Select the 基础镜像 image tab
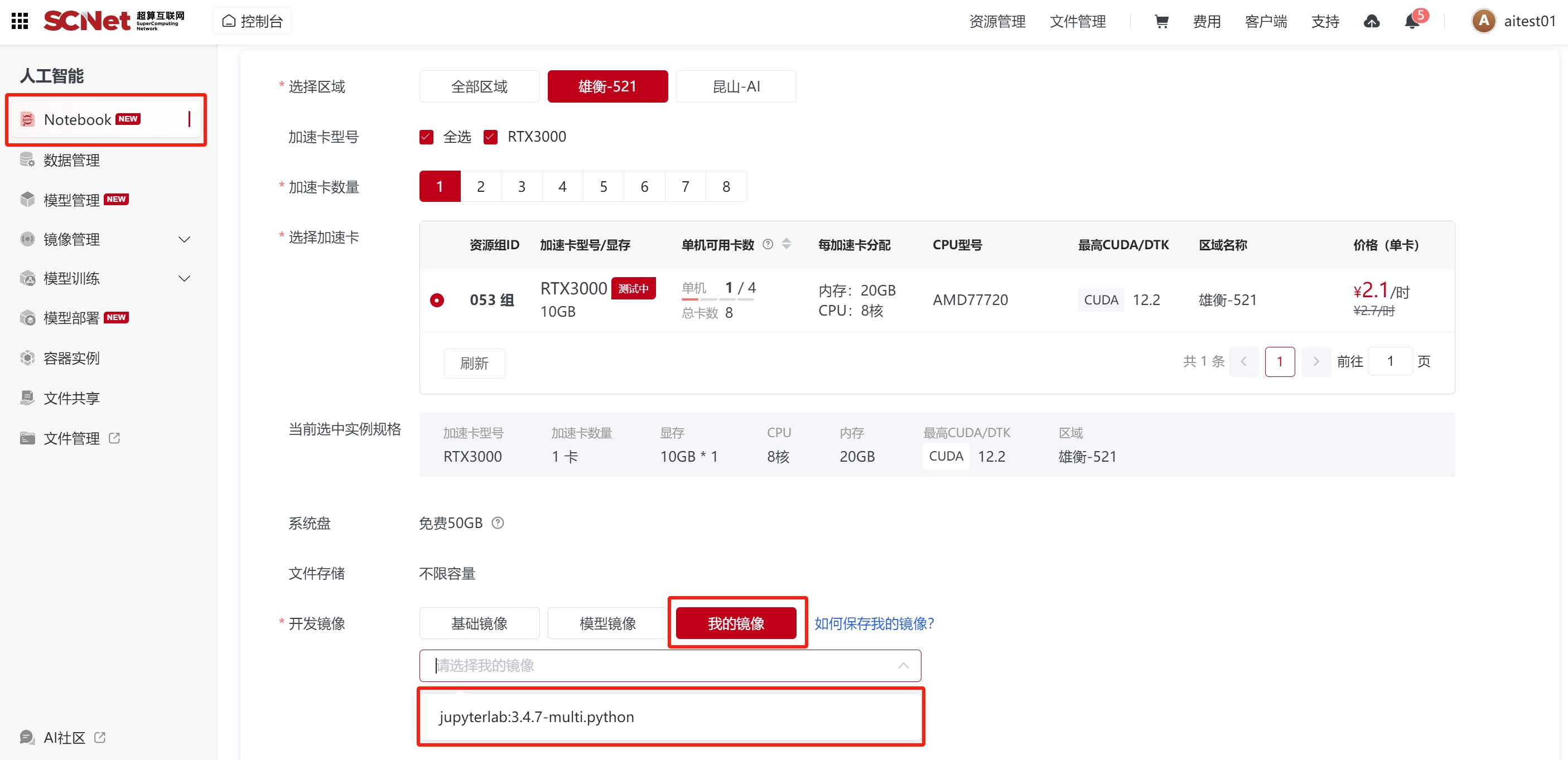Viewport: 1568px width, 760px height. coord(479,623)
